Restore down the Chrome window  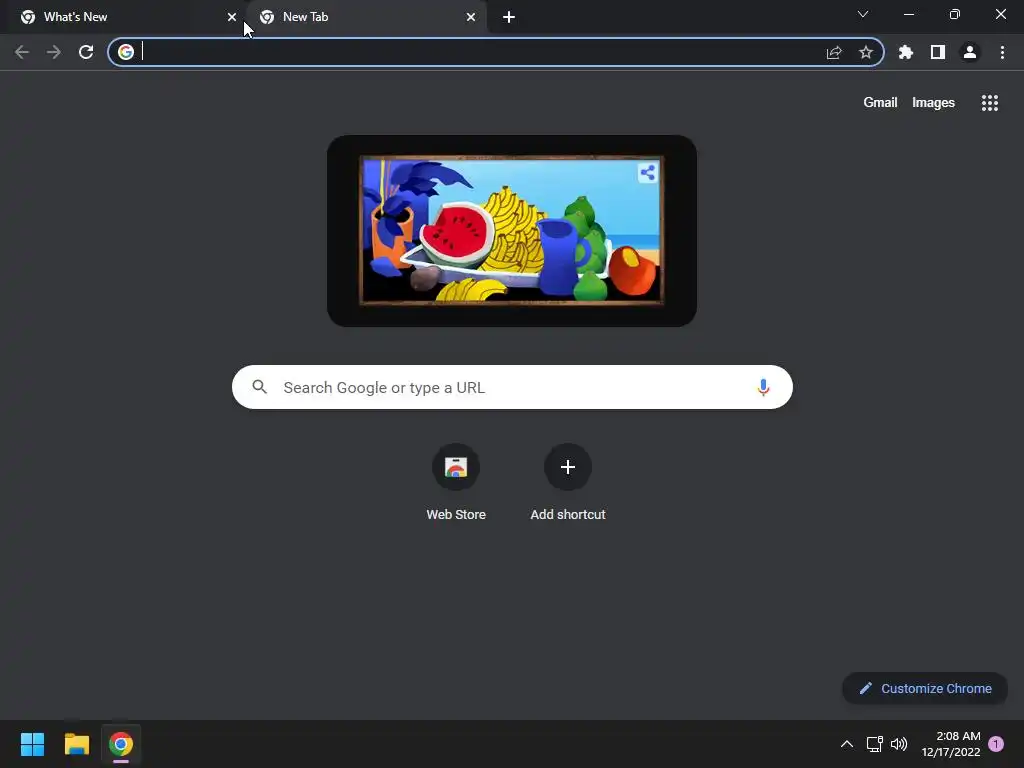[x=955, y=14]
